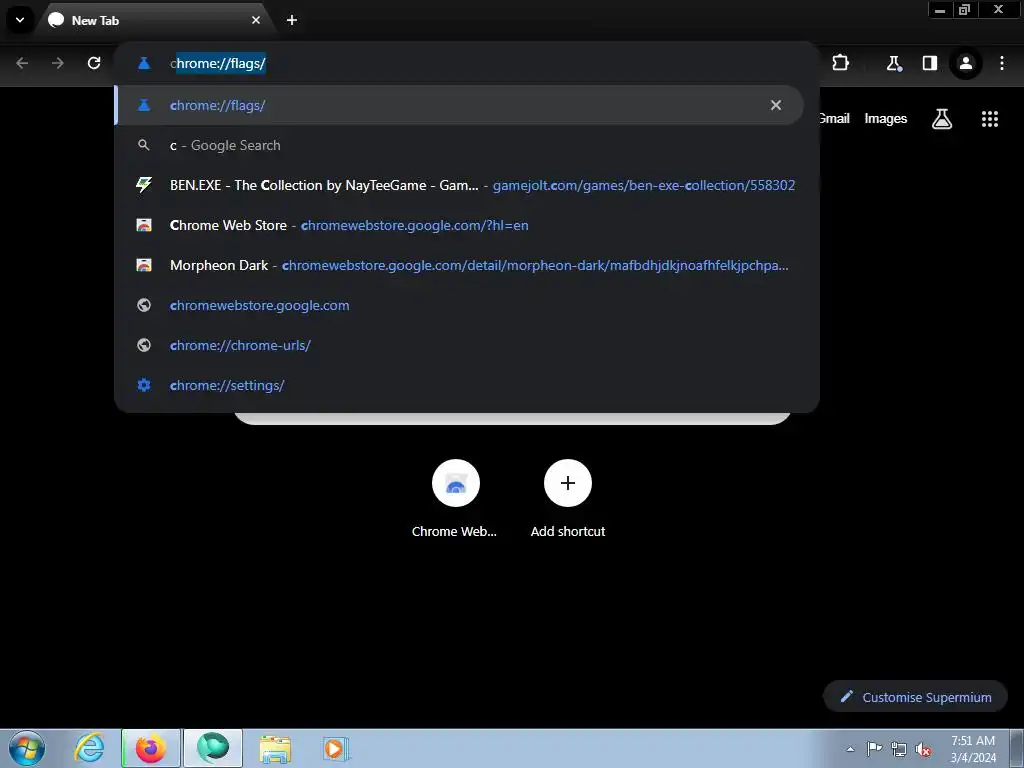Click Customise Supermium button

click(915, 697)
